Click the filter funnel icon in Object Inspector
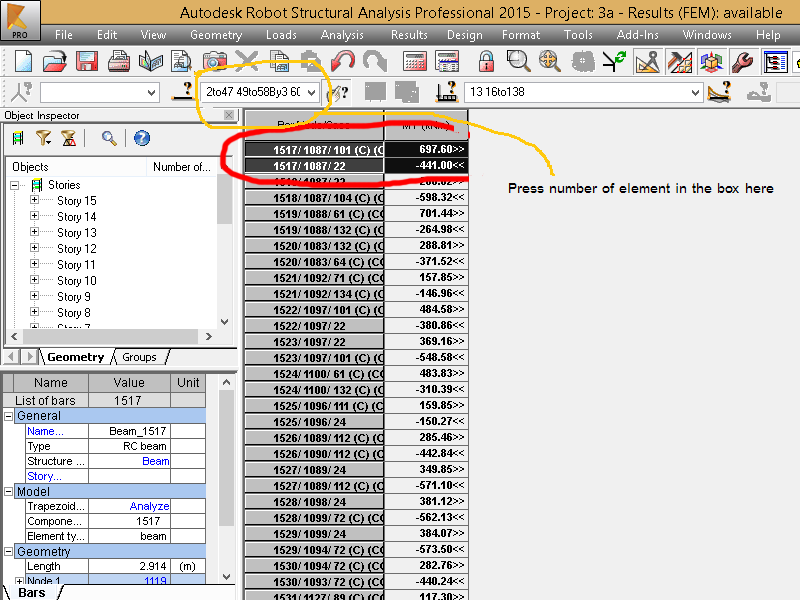The width and height of the screenshot is (800, 600). tap(44, 138)
